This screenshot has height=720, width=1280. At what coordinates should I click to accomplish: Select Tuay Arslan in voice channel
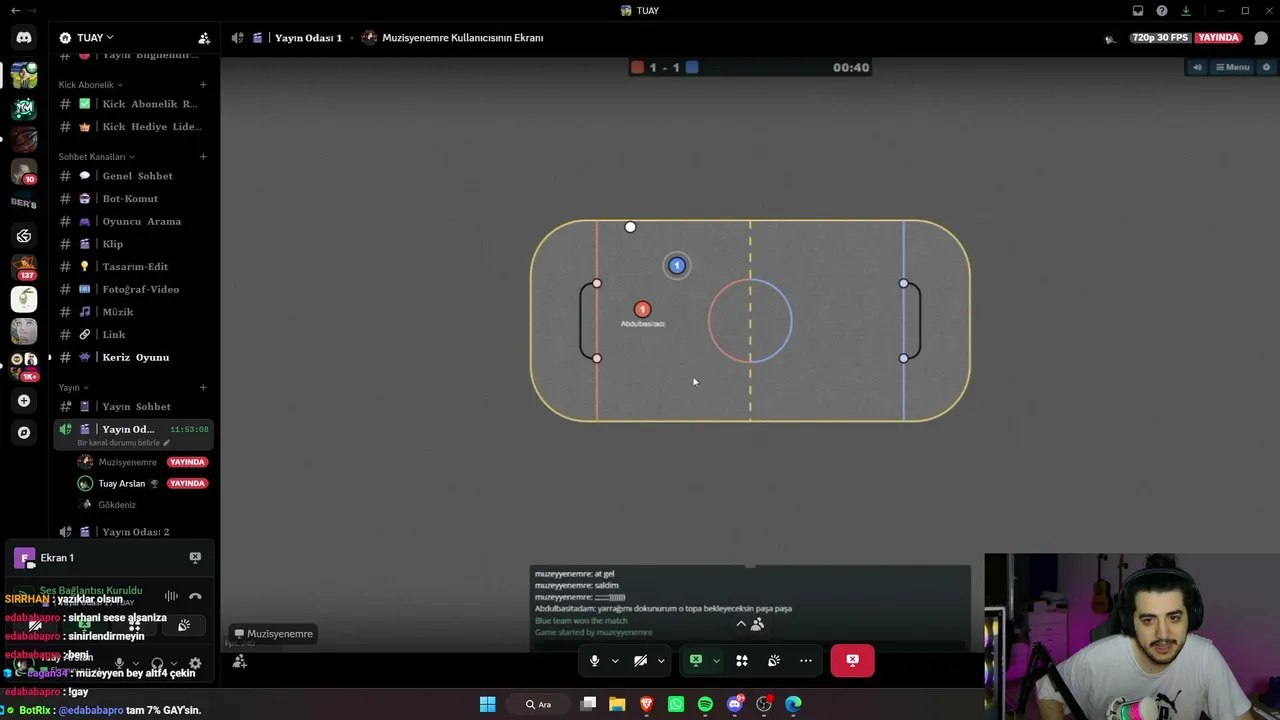click(143, 484)
